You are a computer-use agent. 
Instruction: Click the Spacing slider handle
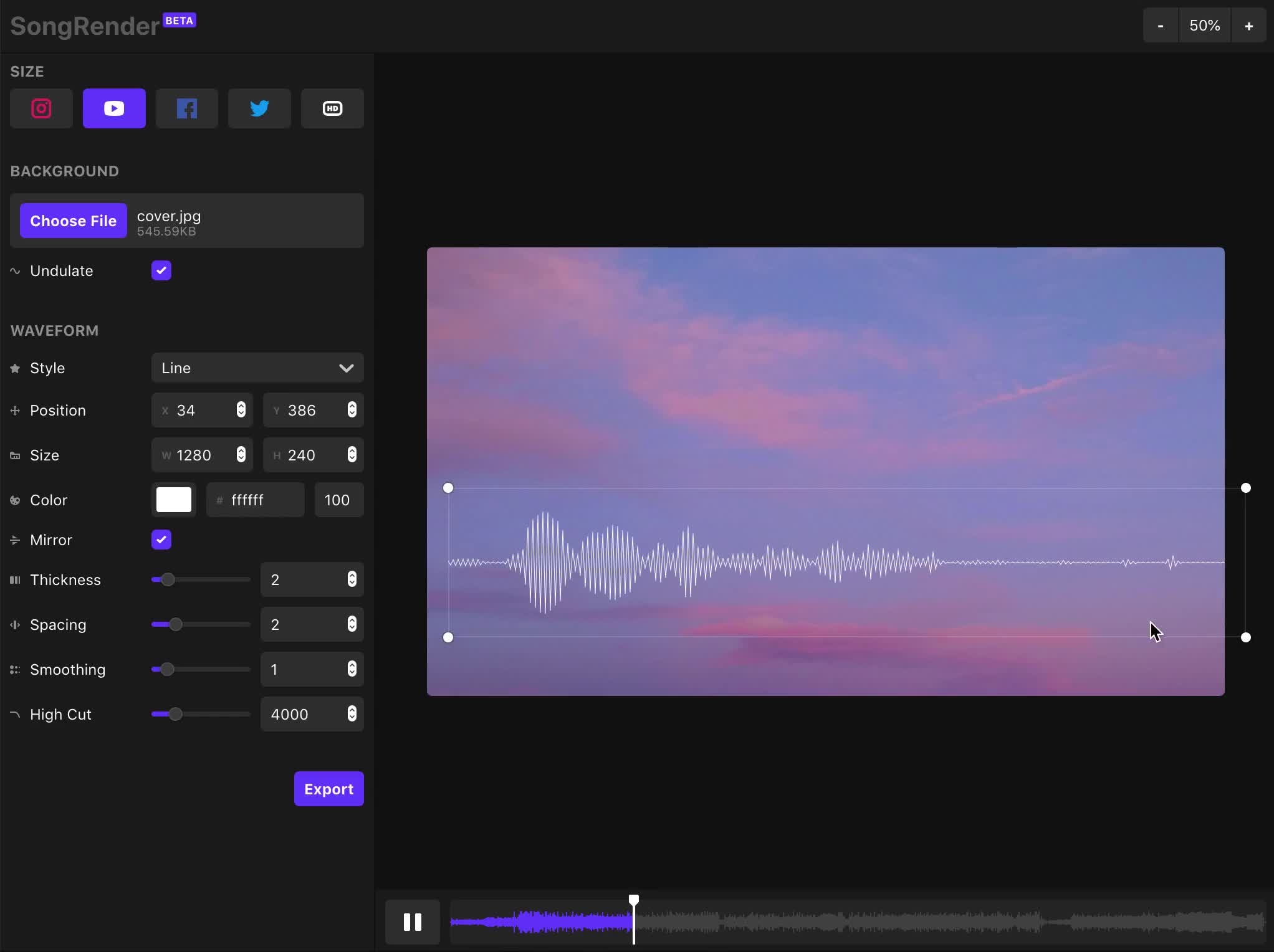tap(176, 624)
